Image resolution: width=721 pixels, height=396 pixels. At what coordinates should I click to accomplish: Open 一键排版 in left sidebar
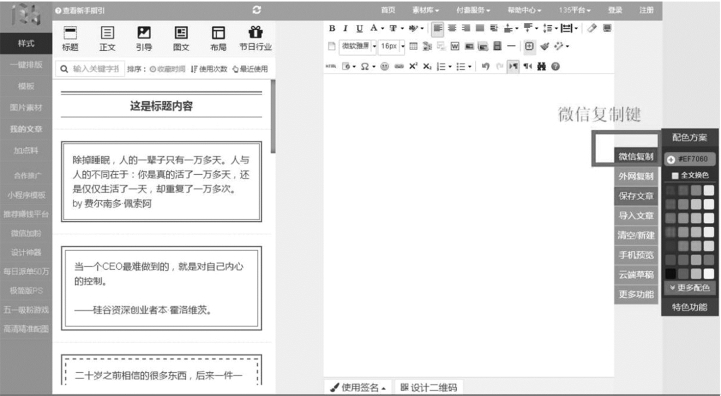point(26,65)
